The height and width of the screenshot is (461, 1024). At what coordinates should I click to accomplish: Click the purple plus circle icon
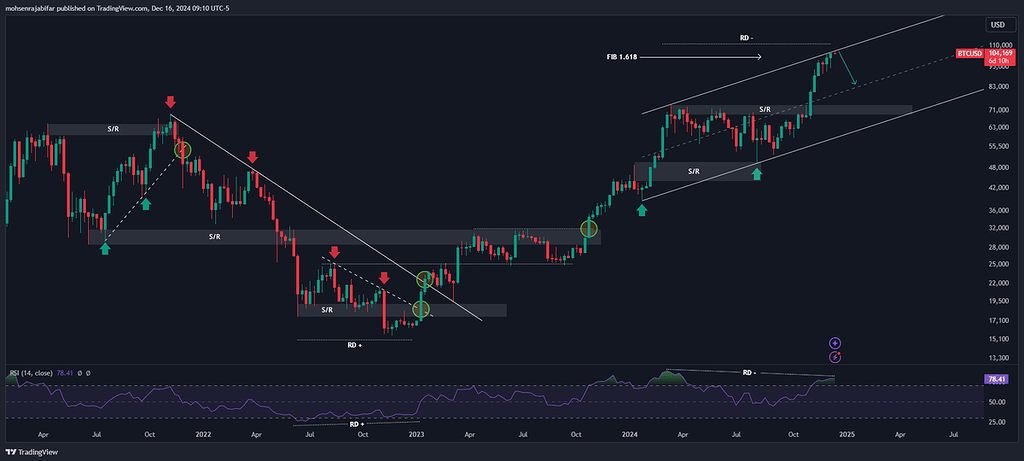pos(835,343)
